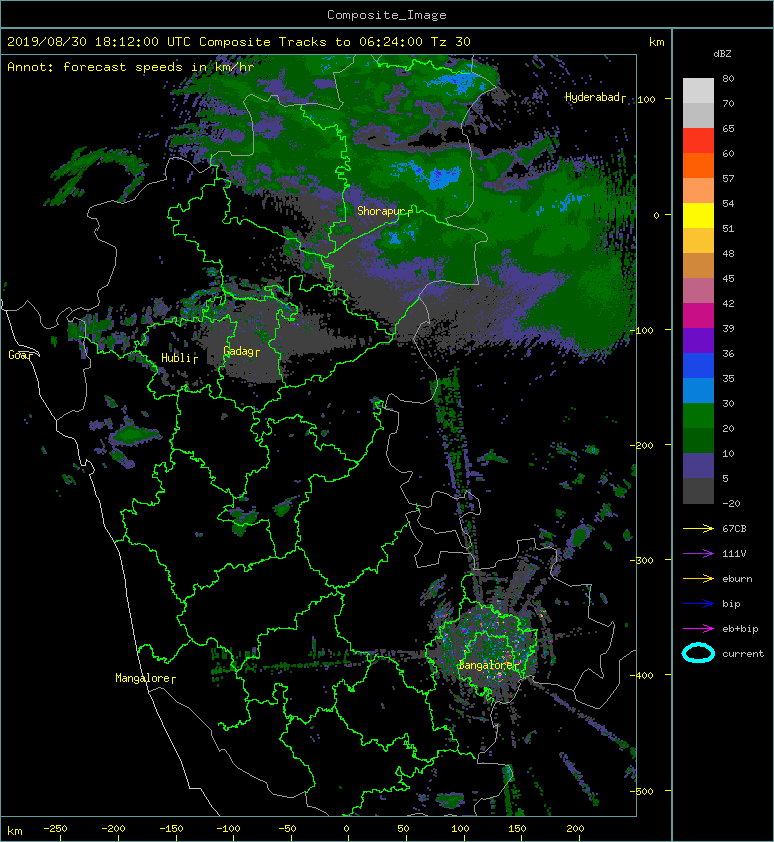This screenshot has height=842, width=774.
Task: Select the magenta eb+bip arrow legend icon
Action: click(x=698, y=629)
